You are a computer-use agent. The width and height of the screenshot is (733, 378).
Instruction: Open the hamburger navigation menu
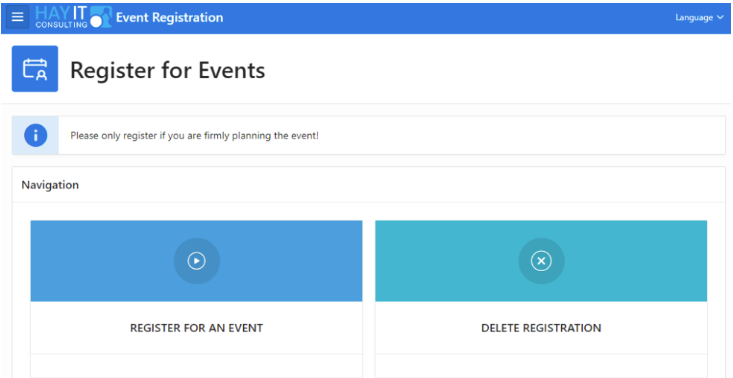point(17,17)
